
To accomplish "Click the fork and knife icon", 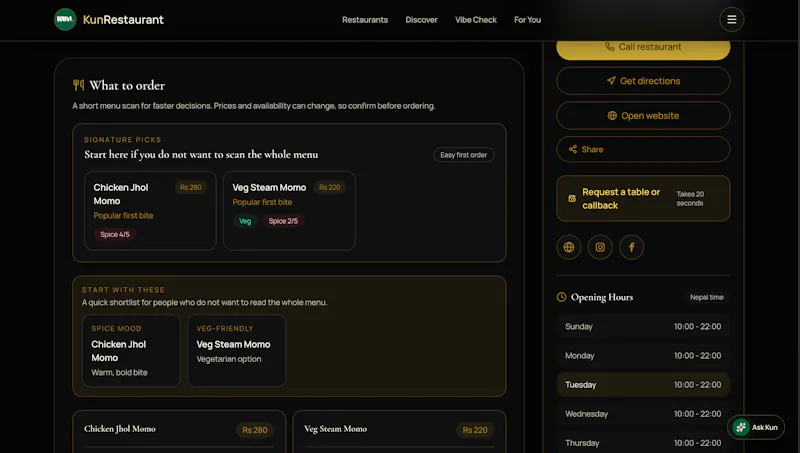I will pyautogui.click(x=78, y=85).
